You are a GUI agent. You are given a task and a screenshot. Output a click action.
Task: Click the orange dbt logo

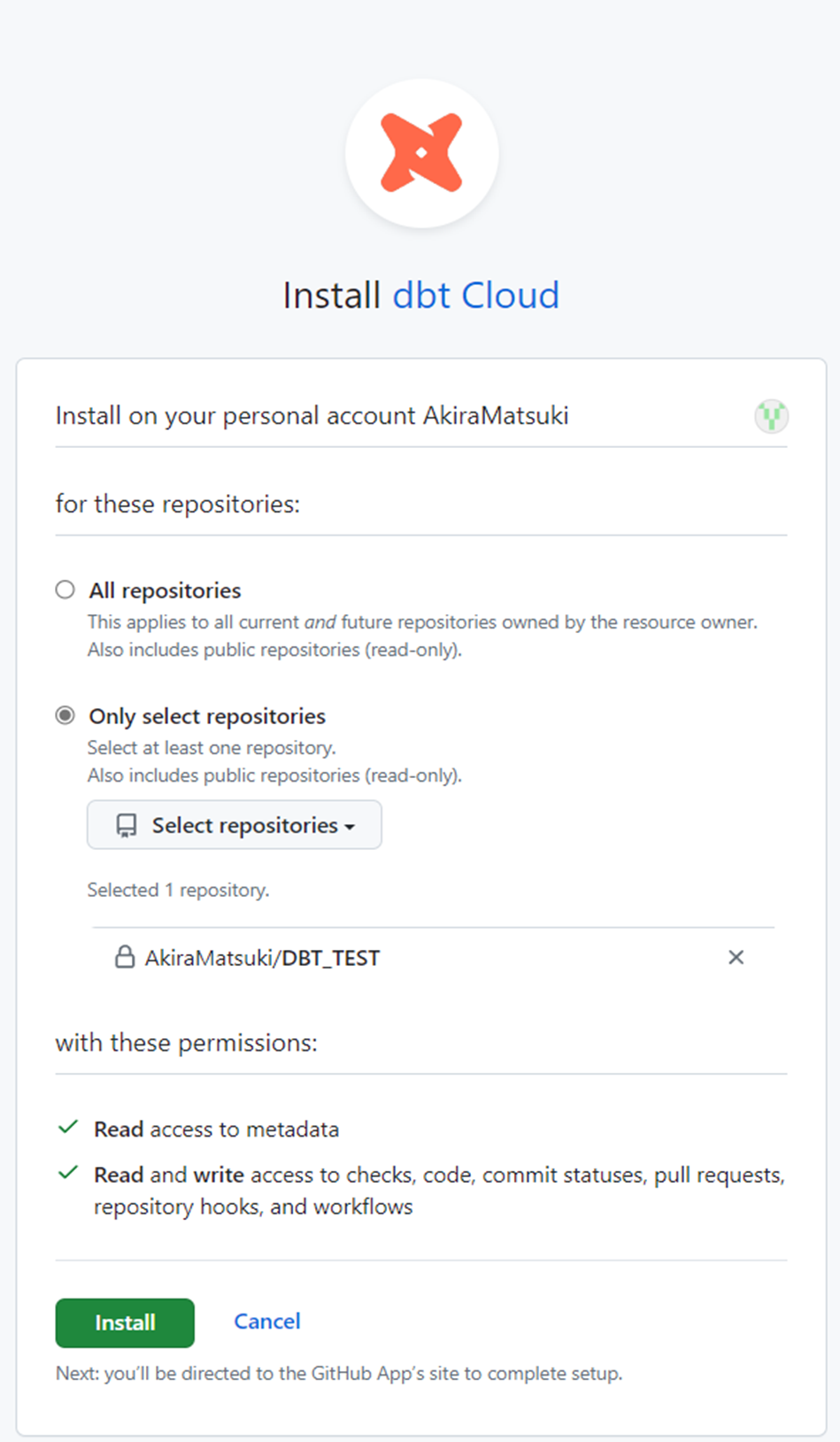click(x=421, y=153)
